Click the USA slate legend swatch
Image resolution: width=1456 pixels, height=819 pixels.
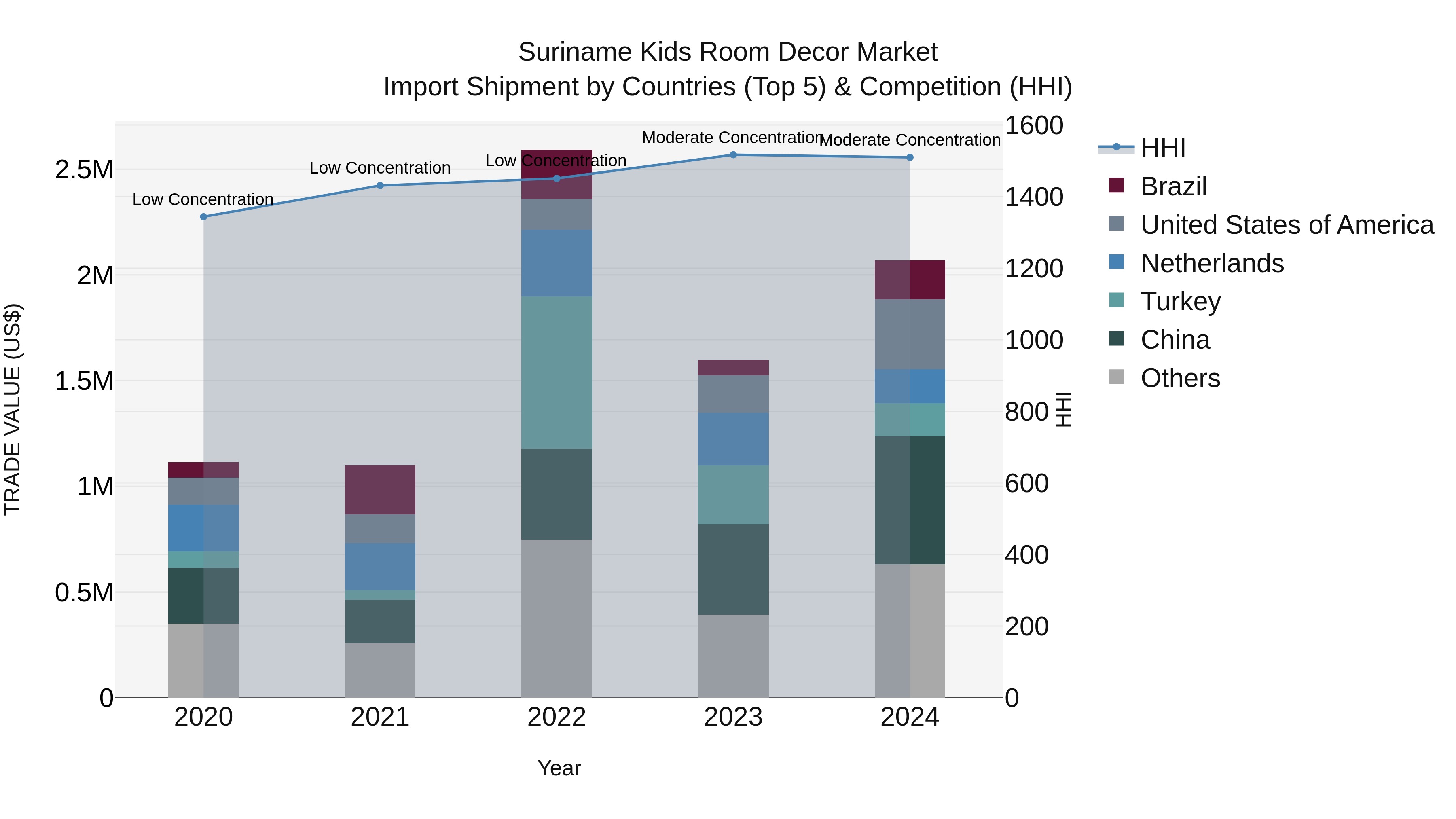pyautogui.click(x=1116, y=223)
